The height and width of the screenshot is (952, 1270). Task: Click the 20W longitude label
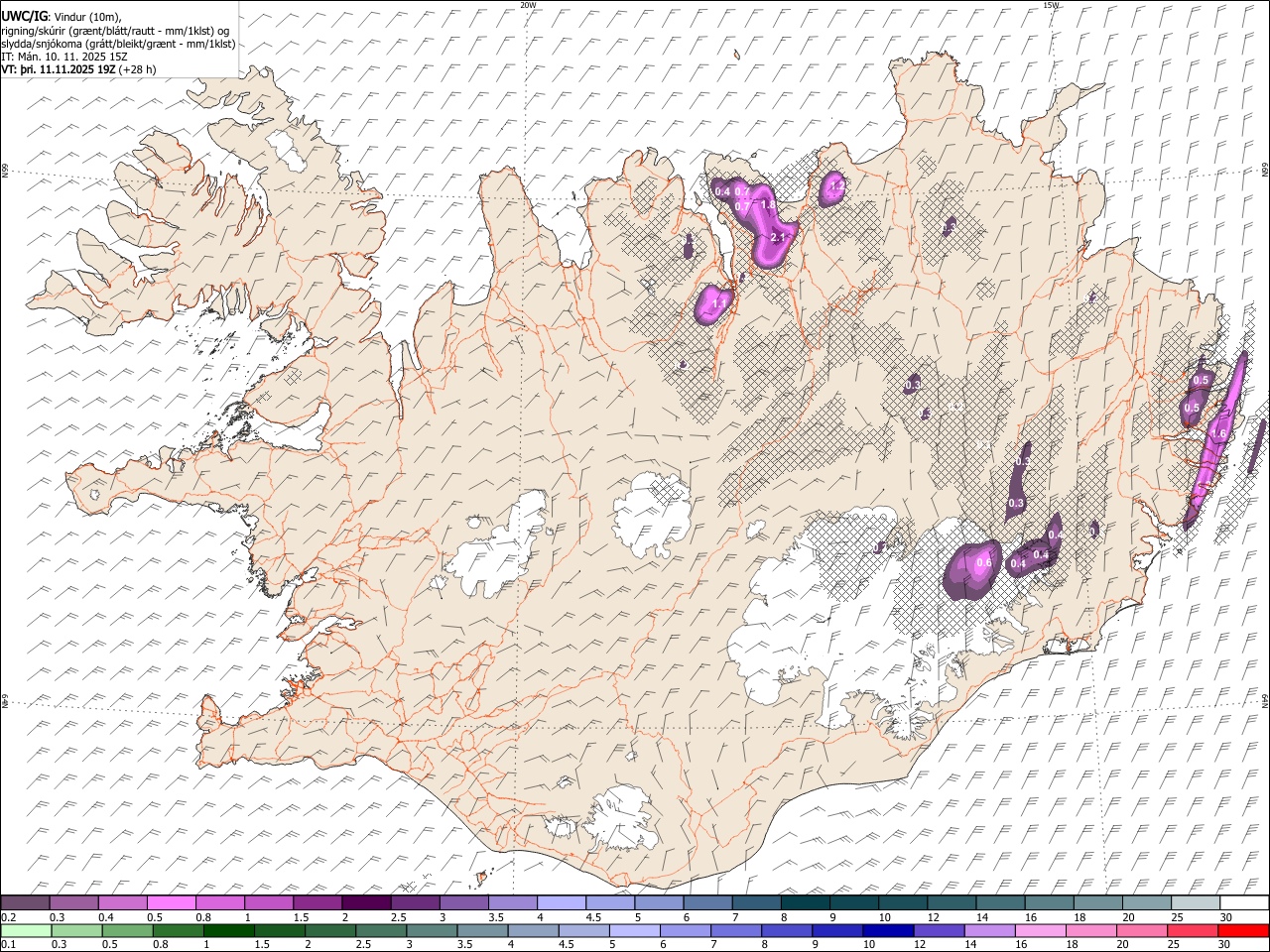(x=528, y=5)
